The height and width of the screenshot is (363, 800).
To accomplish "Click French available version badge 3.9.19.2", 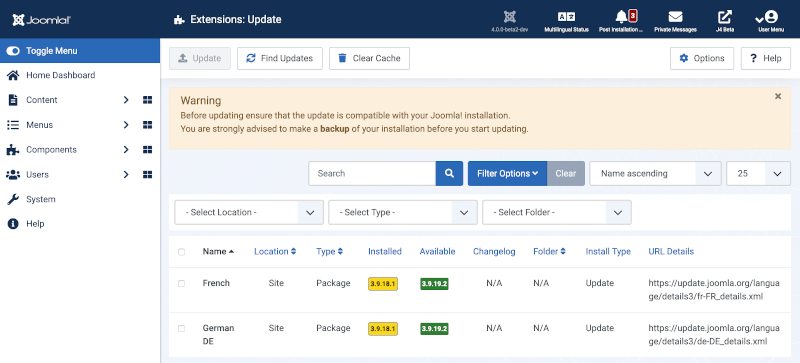I will 434,284.
